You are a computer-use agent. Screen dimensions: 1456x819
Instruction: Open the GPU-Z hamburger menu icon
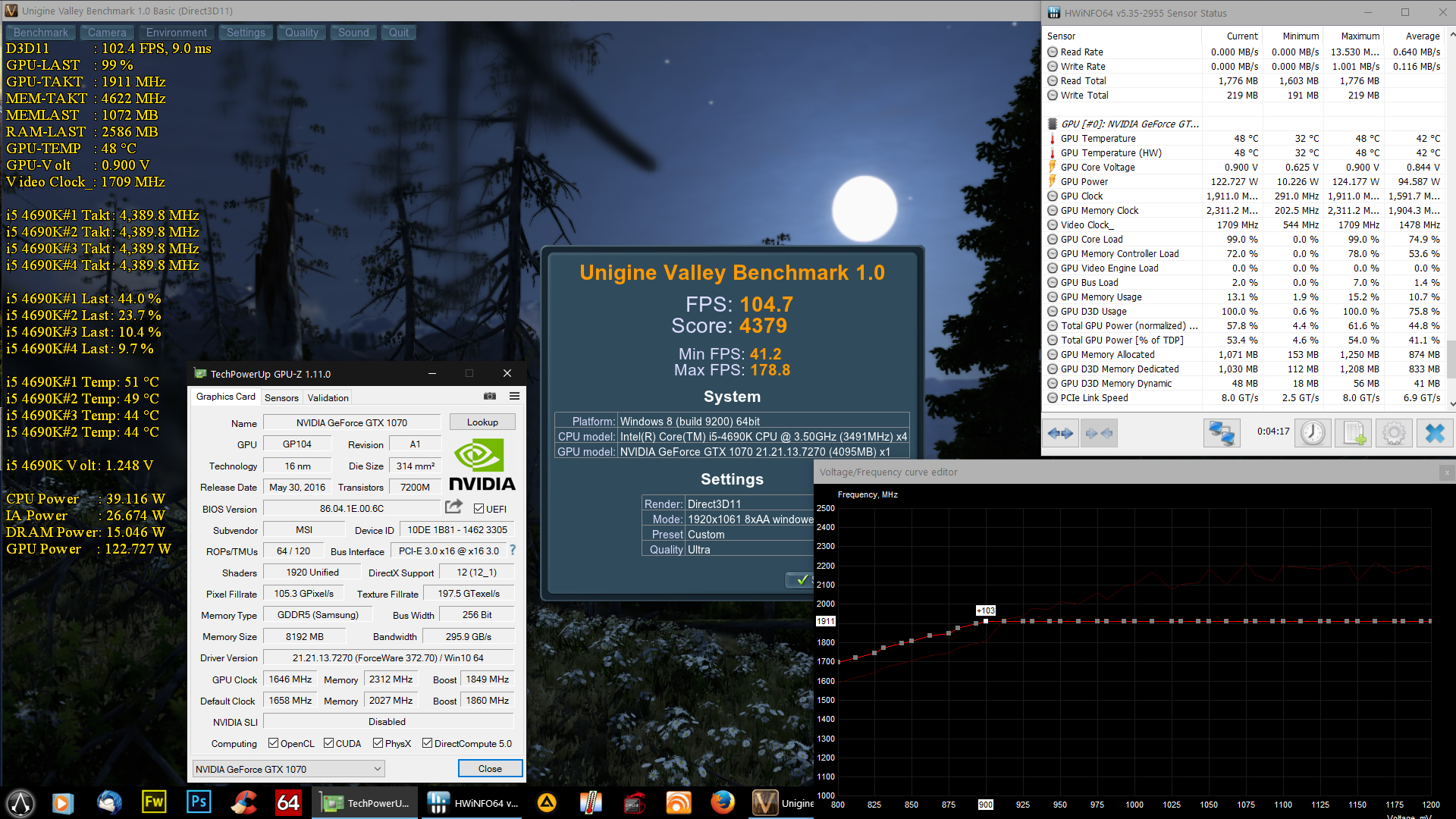(514, 397)
